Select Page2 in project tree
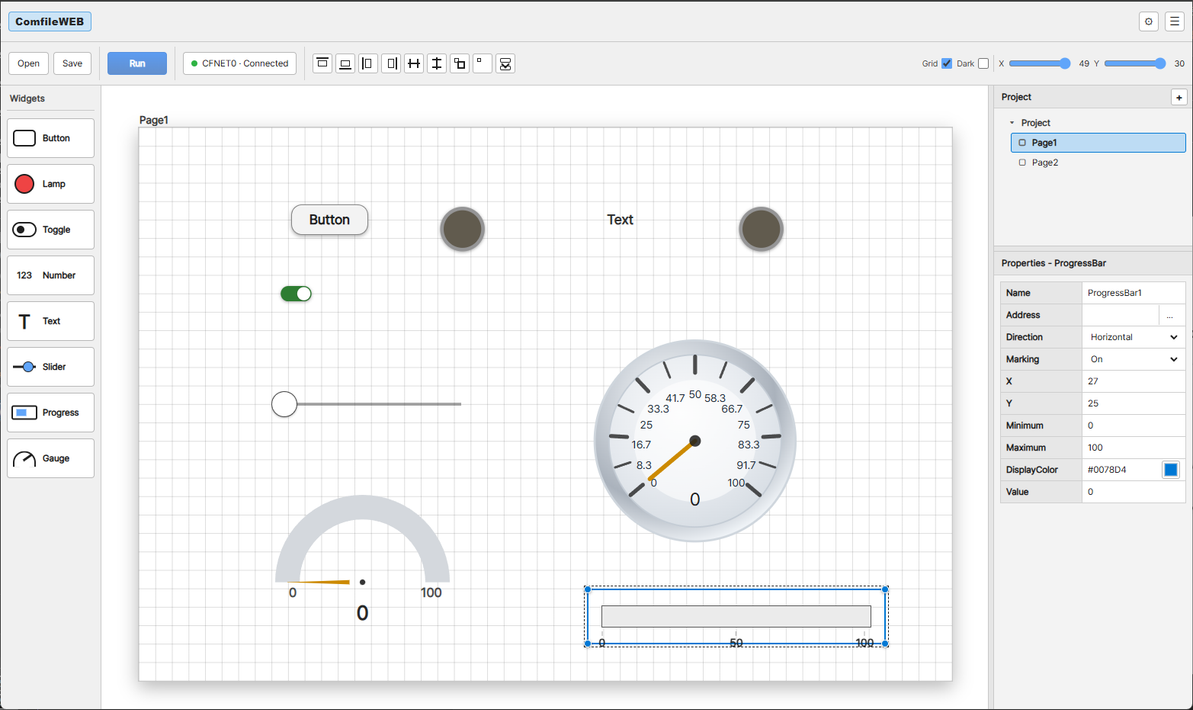The height and width of the screenshot is (710, 1193). 1098,162
